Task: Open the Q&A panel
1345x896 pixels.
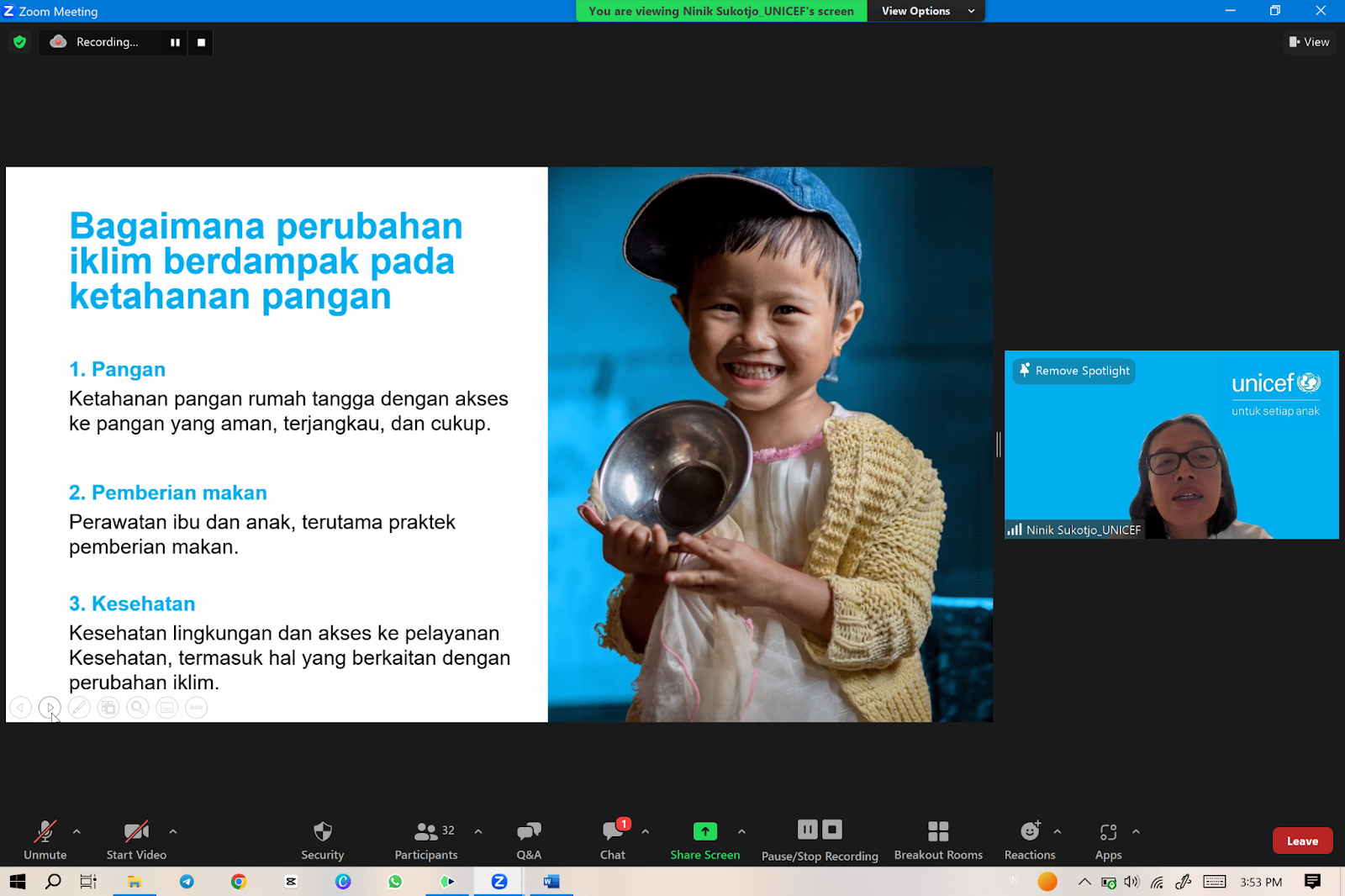Action: [529, 840]
